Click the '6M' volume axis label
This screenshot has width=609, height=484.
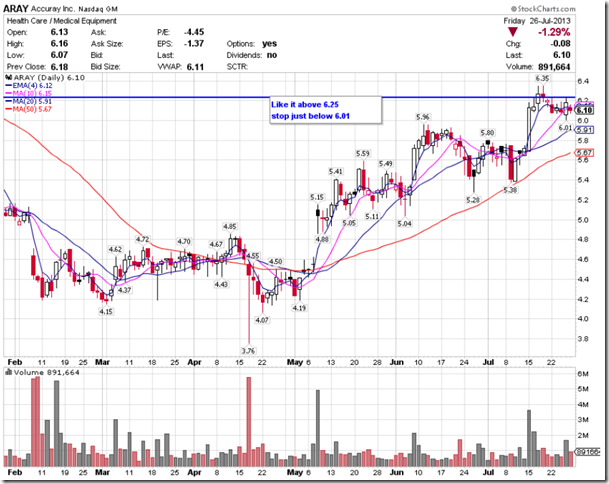tap(583, 374)
